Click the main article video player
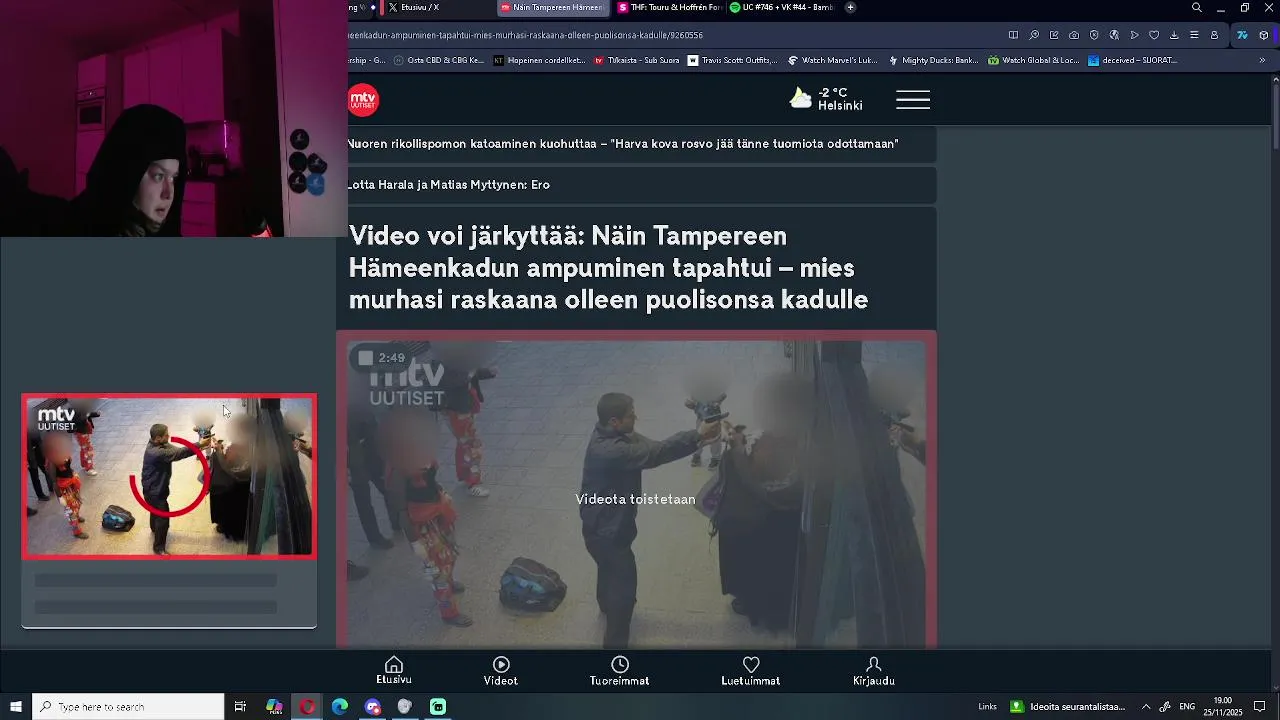Image resolution: width=1280 pixels, height=720 pixels. pos(636,495)
